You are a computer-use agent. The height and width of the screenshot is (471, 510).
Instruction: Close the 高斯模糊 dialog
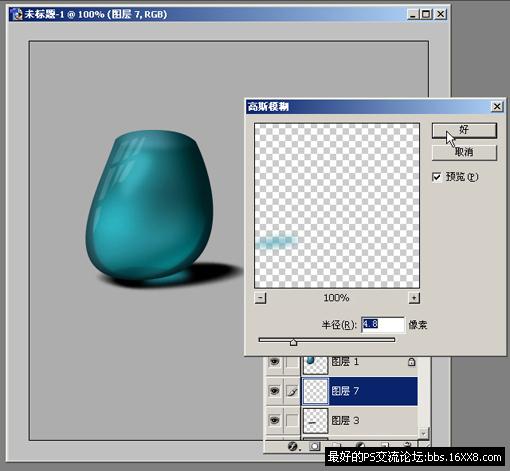tap(497, 106)
